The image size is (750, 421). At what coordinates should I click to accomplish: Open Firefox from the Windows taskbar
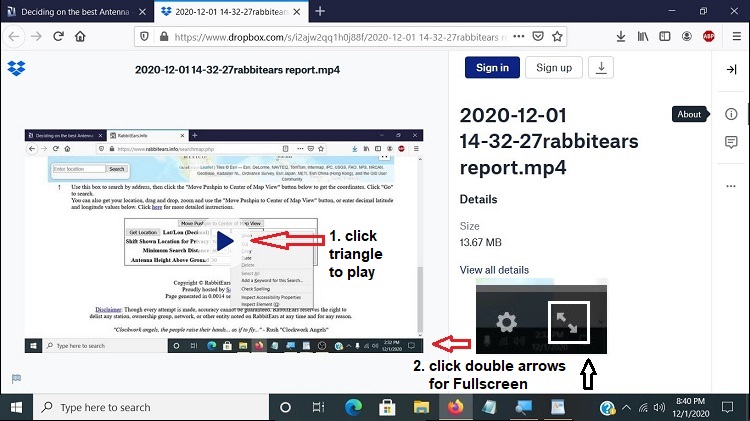(455, 407)
